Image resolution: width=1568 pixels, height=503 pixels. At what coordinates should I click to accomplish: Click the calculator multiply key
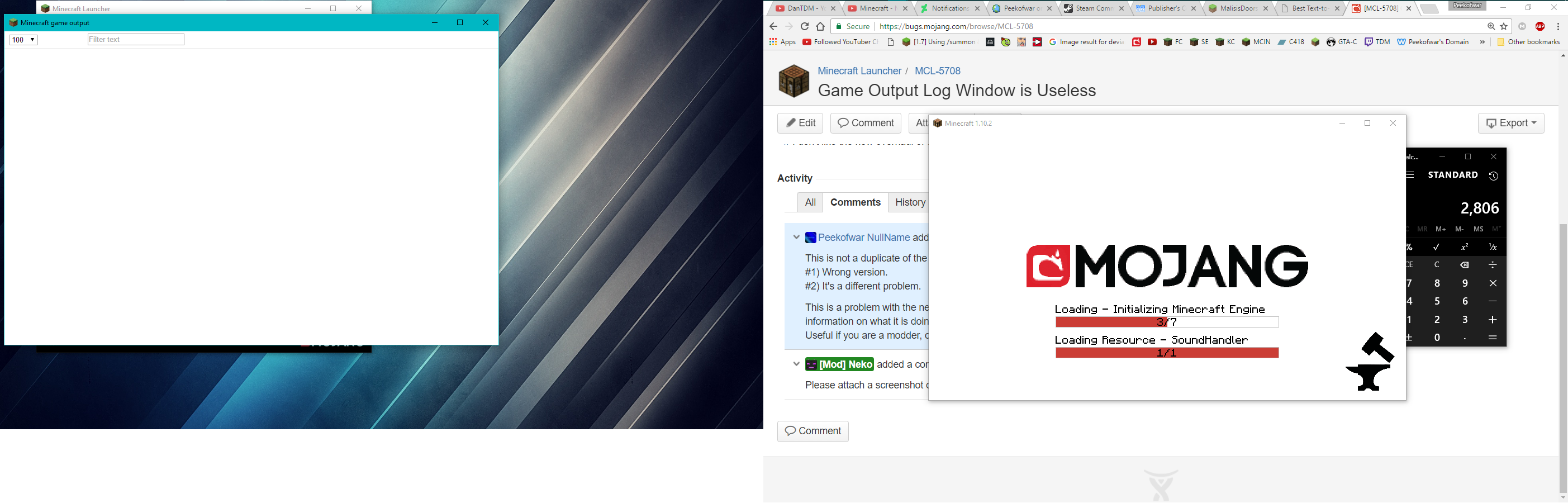[1493, 283]
